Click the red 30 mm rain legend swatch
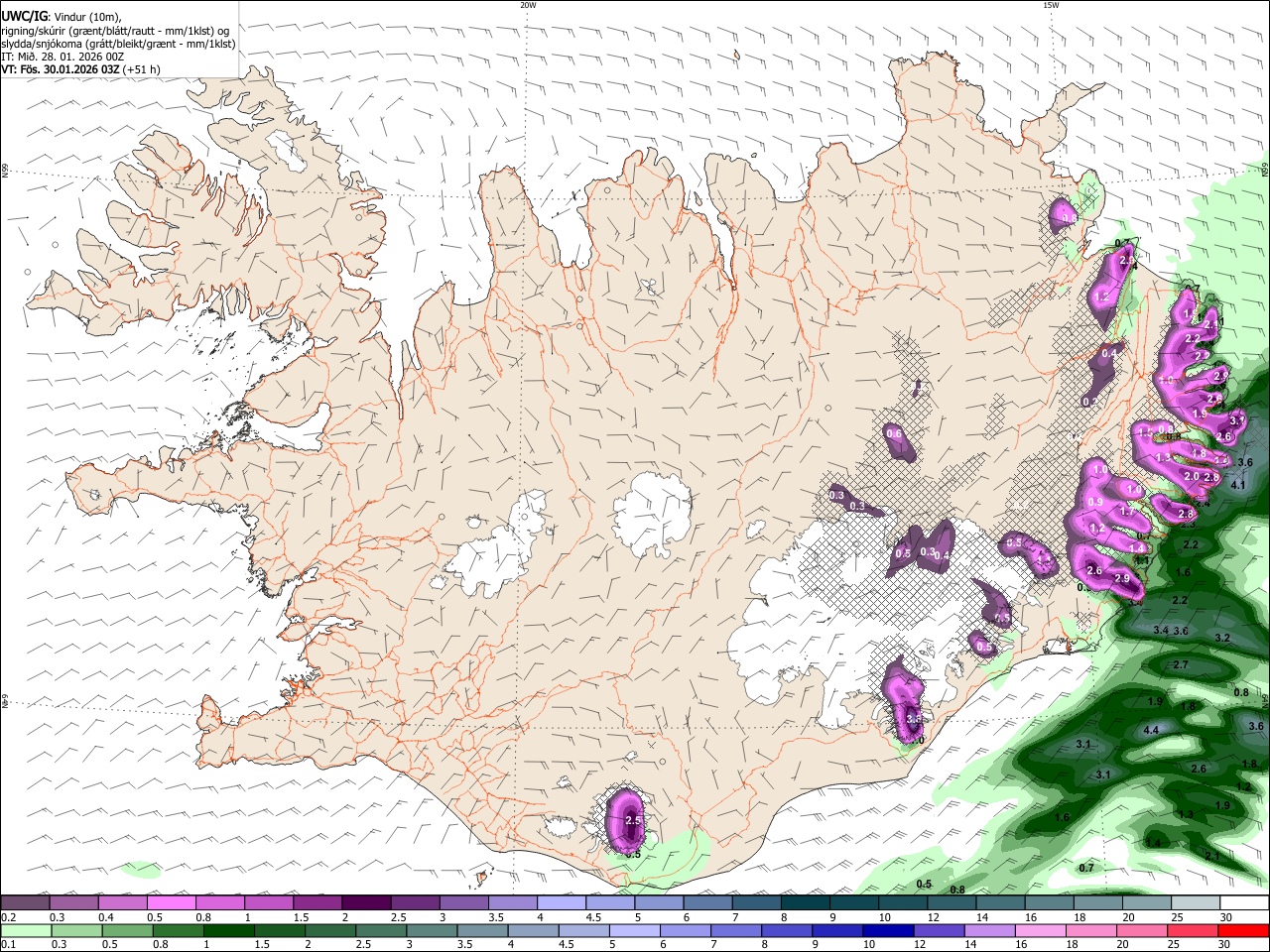The image size is (1270, 952). (1243, 930)
